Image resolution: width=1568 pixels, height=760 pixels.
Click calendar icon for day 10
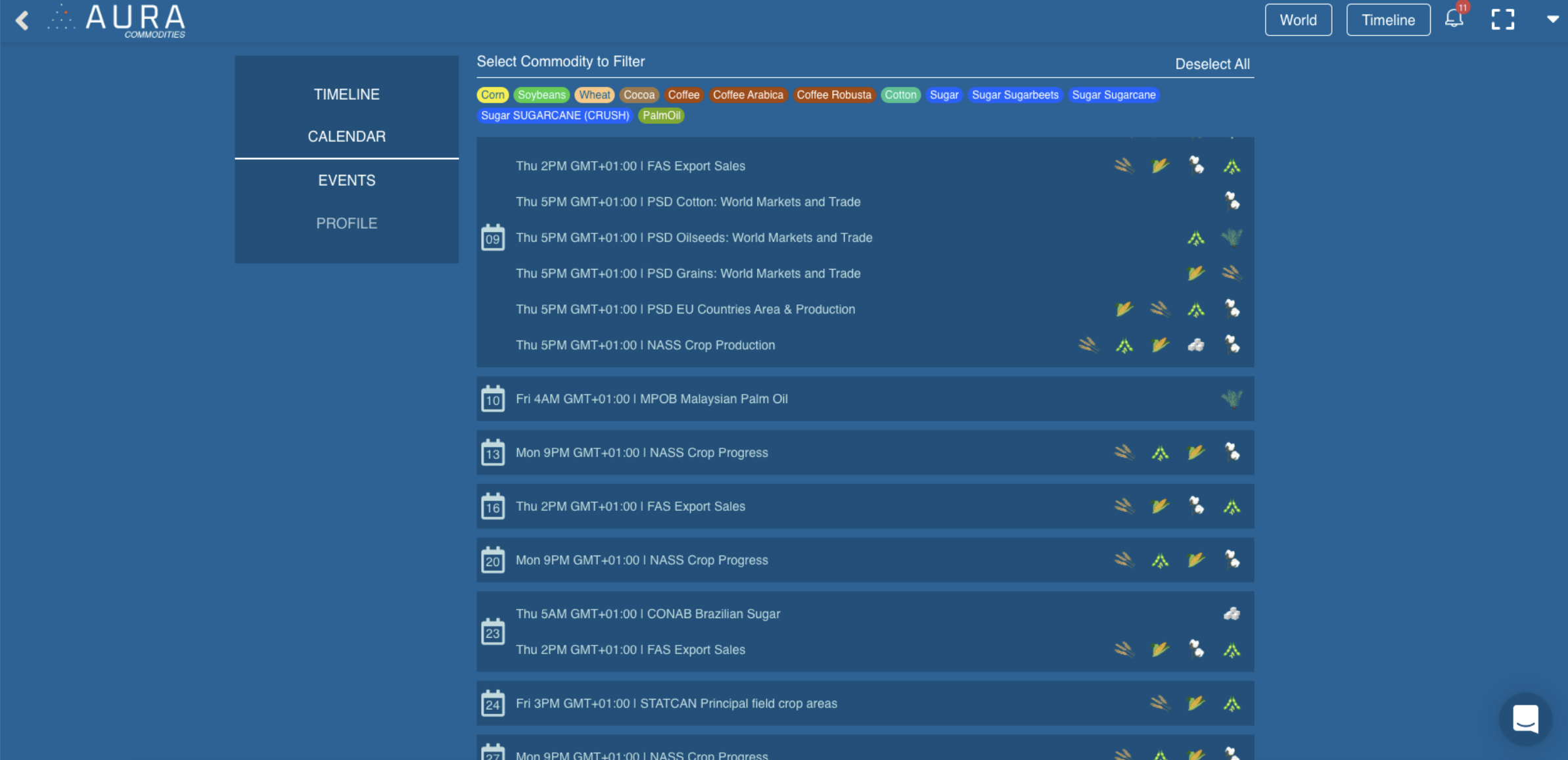[x=493, y=398]
